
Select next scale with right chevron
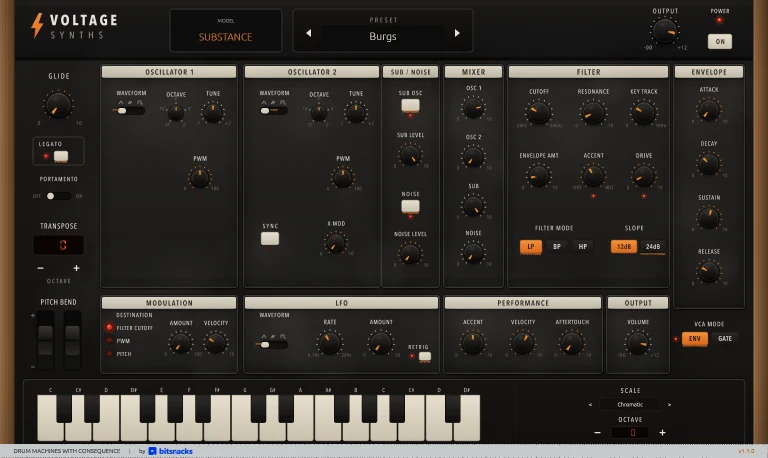click(x=670, y=405)
